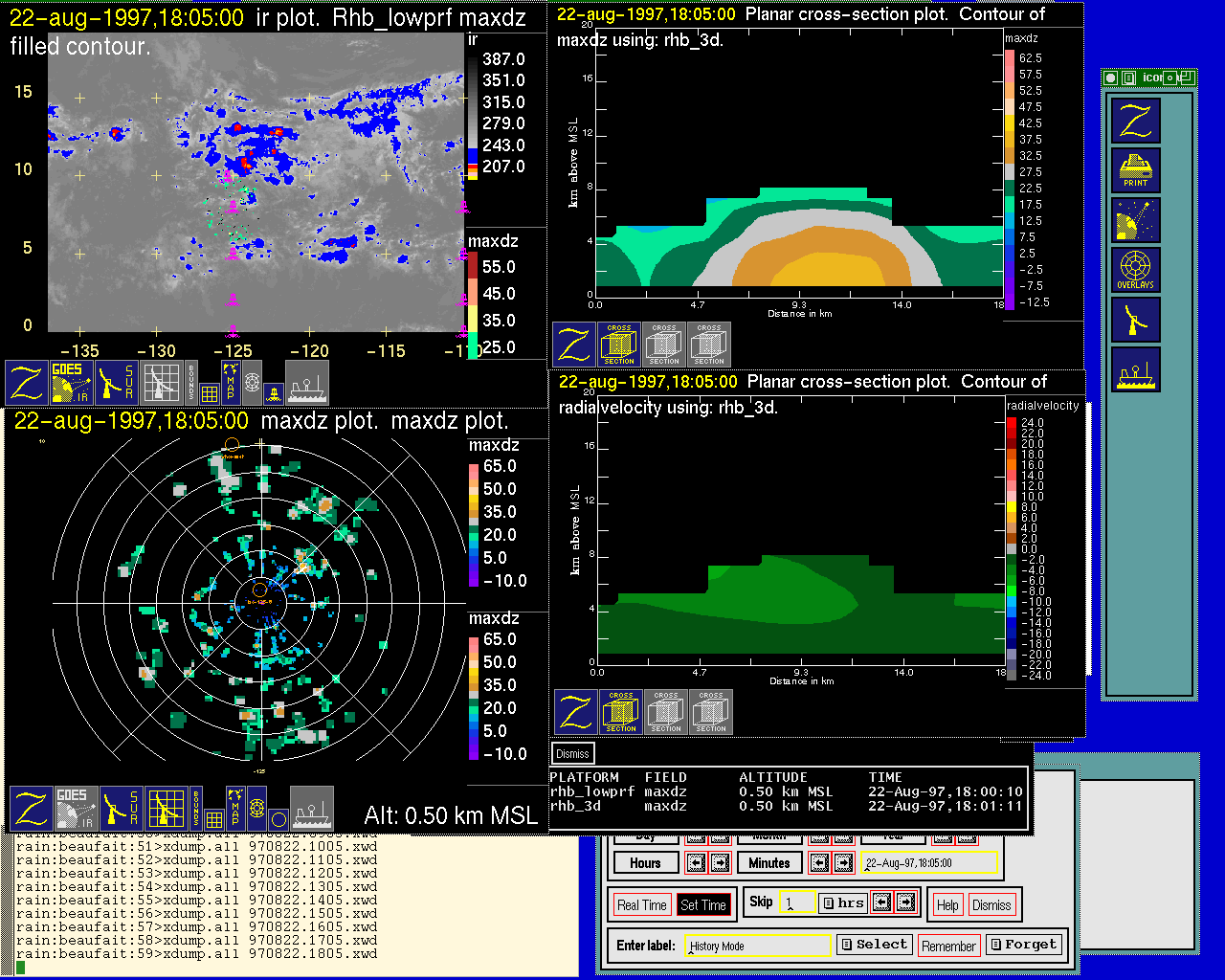The width and height of the screenshot is (1225, 980).
Task: Click the BOUNDS icon in the maxdz plot toolbar
Action: click(196, 808)
